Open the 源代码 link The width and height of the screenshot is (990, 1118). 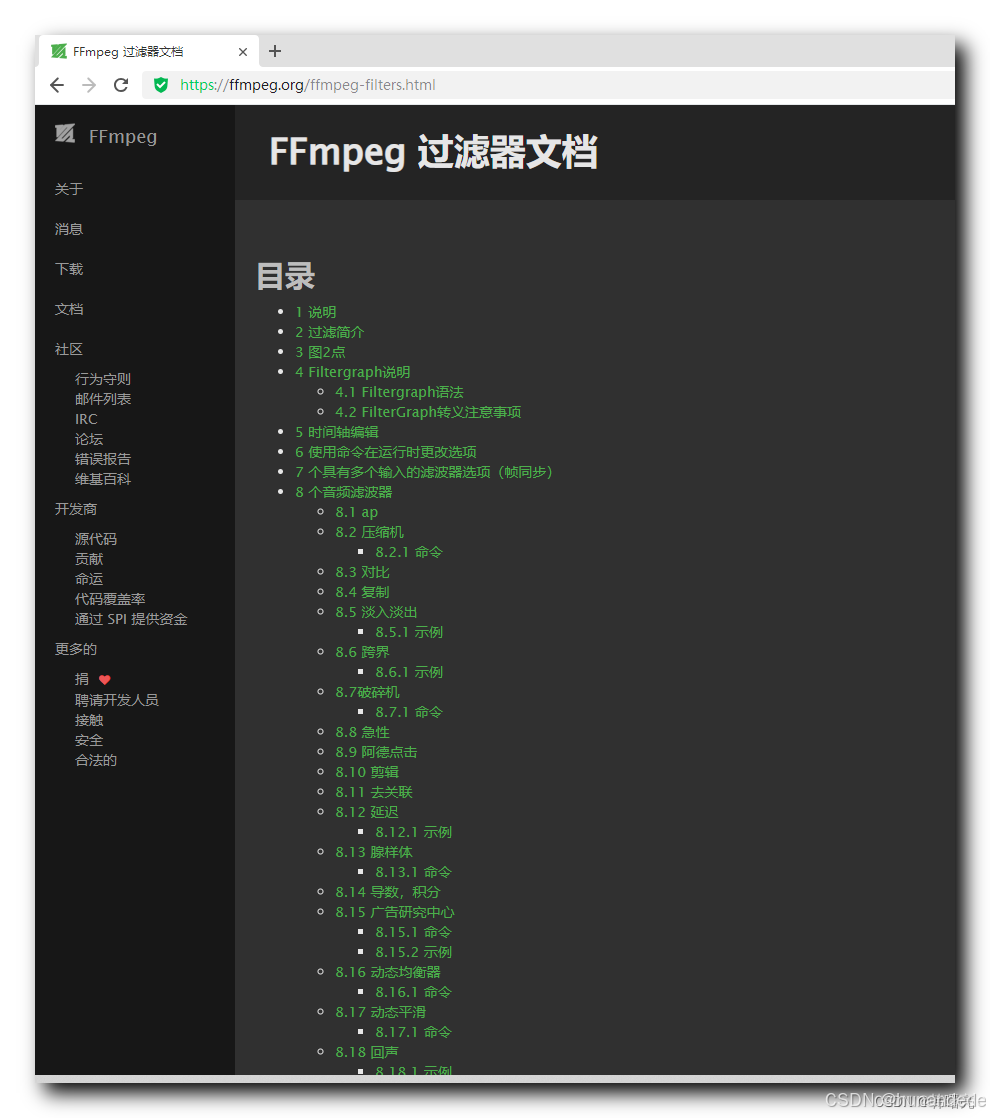[95, 538]
